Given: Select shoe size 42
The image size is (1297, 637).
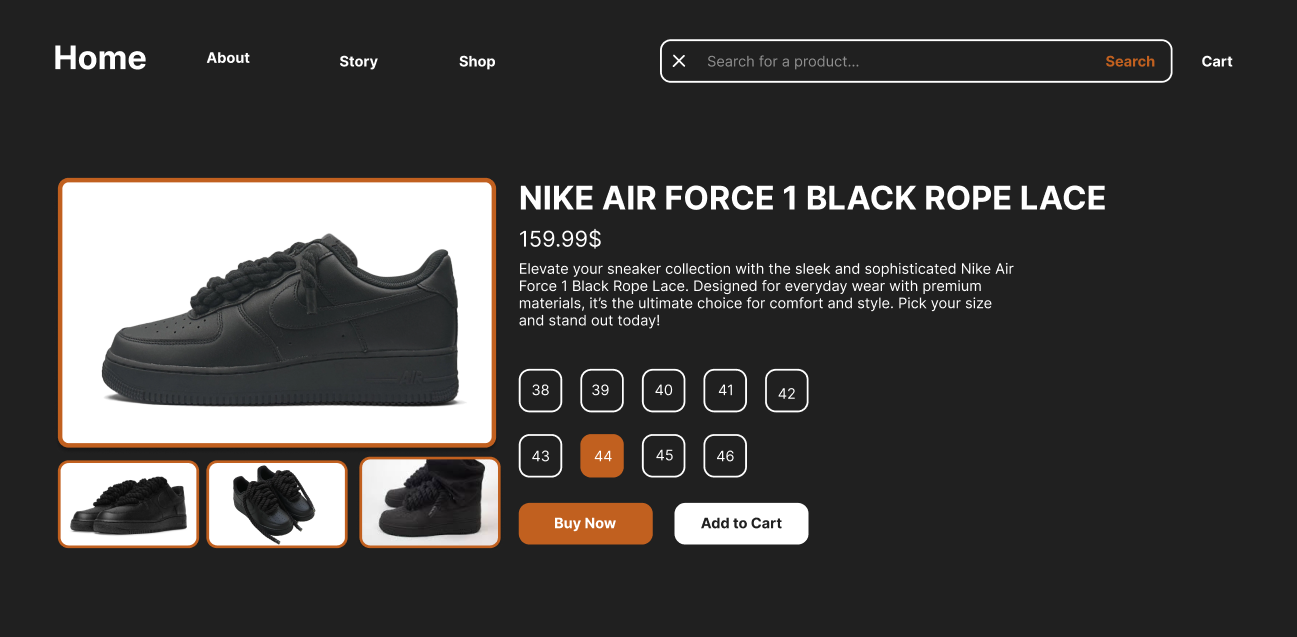Looking at the screenshot, I should [x=786, y=391].
